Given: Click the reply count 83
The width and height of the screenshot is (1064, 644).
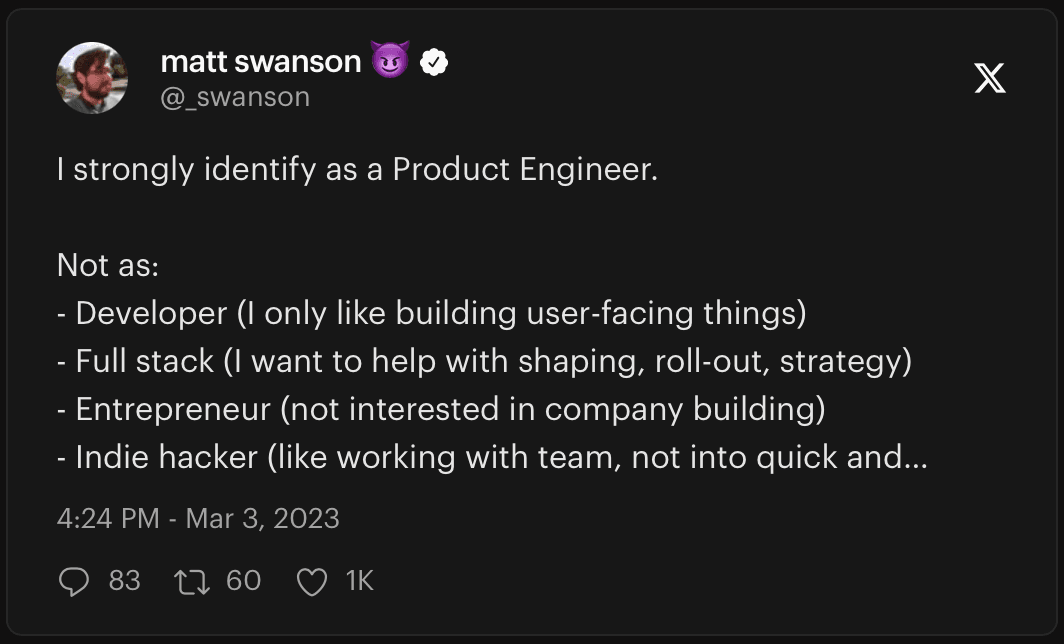Looking at the screenshot, I should 124,581.
